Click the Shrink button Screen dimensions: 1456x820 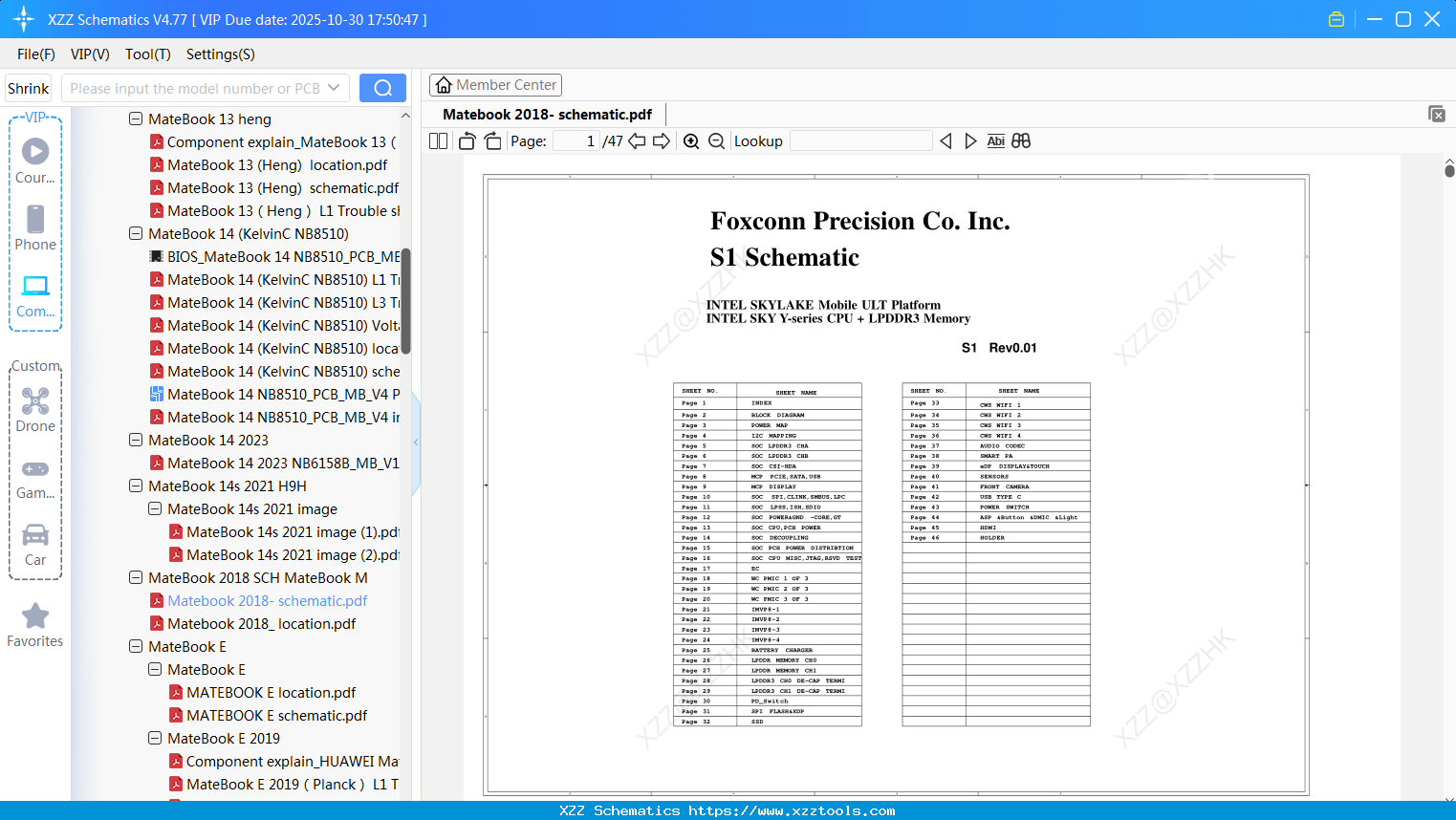(x=29, y=88)
